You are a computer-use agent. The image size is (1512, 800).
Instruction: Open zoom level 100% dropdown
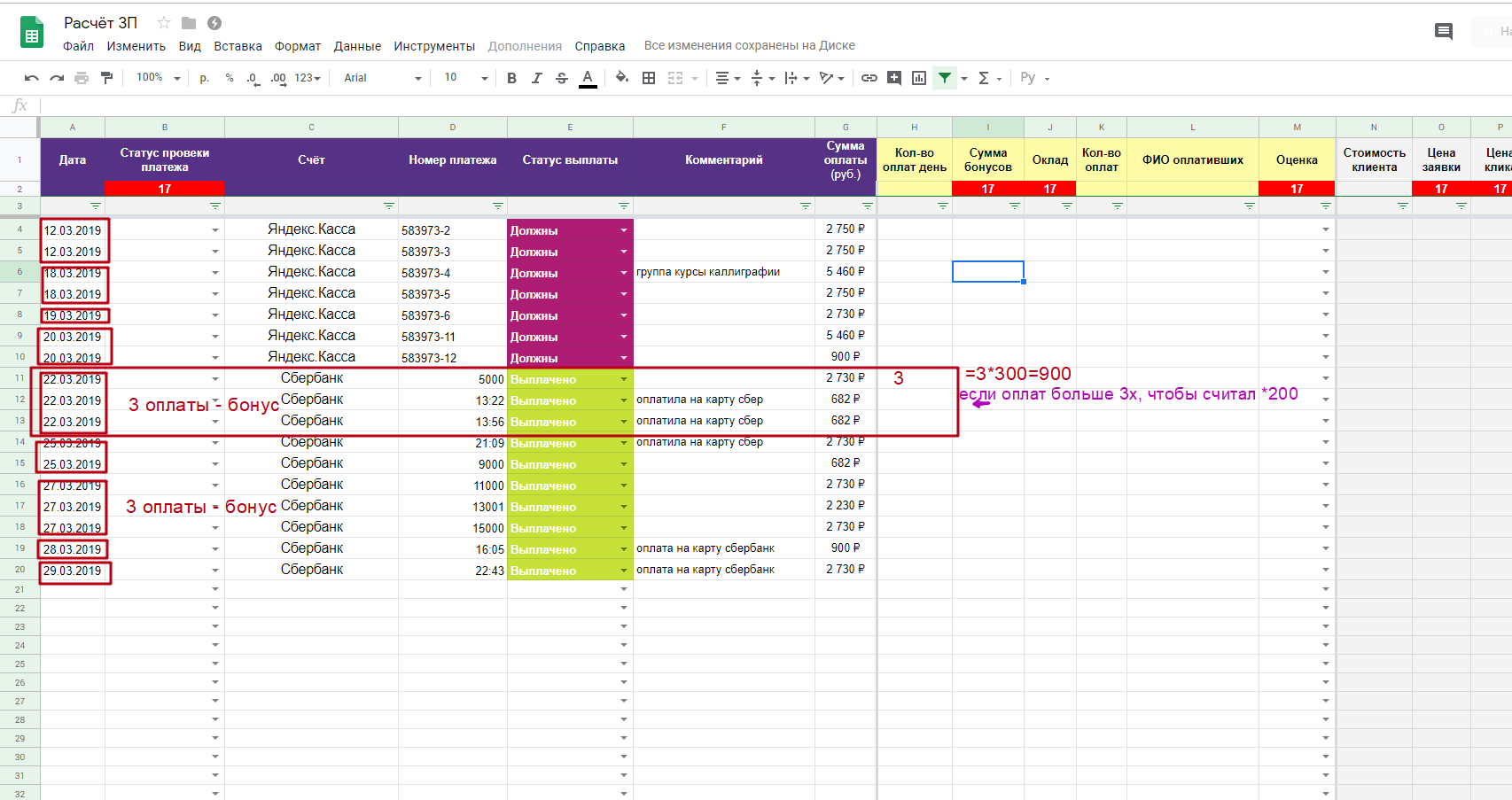tap(158, 78)
